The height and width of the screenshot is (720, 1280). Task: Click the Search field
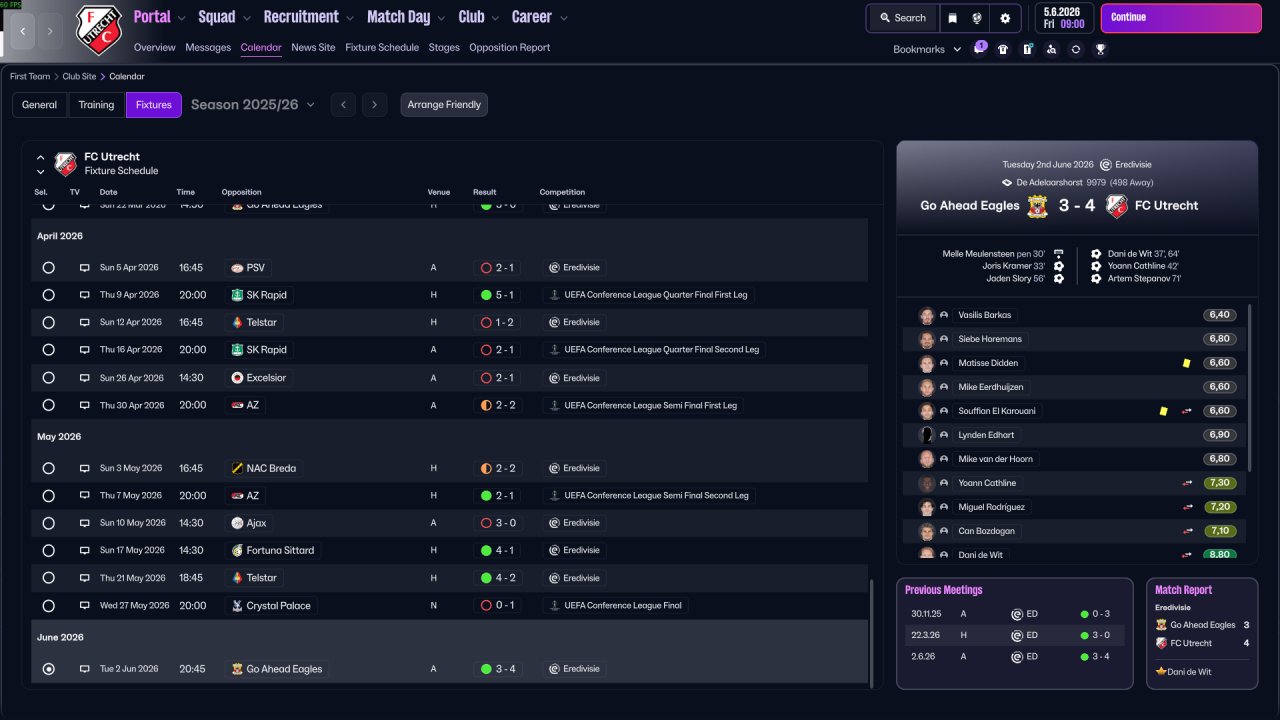[x=903, y=18]
